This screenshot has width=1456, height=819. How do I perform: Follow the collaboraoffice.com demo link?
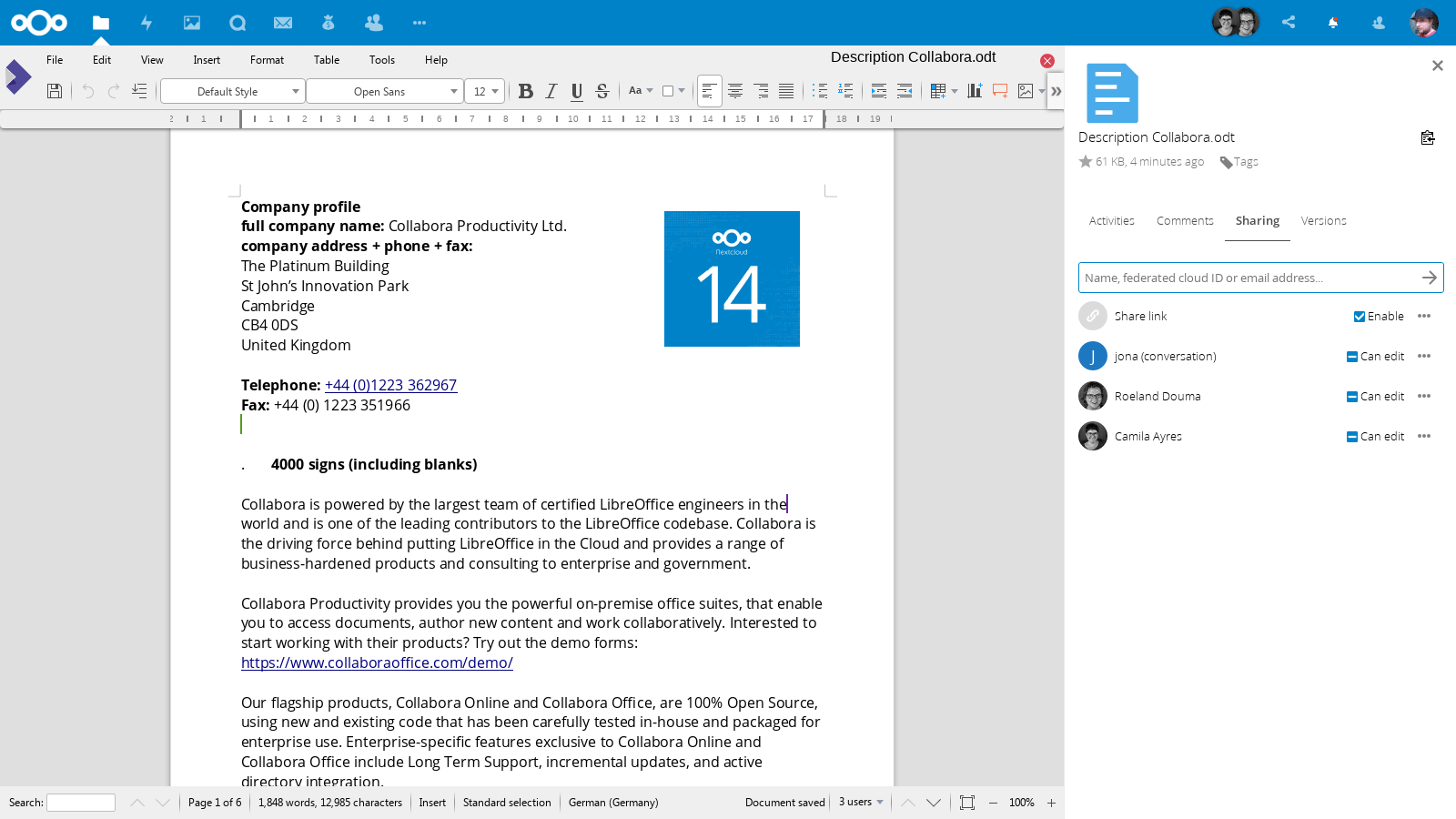[377, 662]
